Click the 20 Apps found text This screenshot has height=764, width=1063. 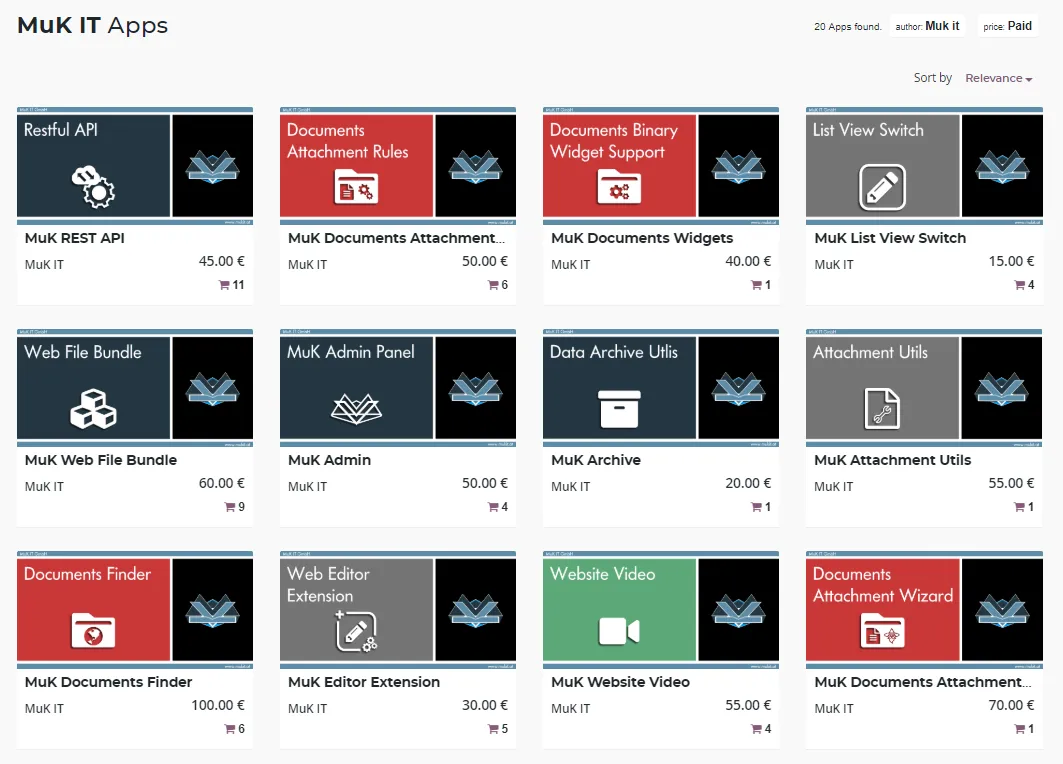coord(847,26)
